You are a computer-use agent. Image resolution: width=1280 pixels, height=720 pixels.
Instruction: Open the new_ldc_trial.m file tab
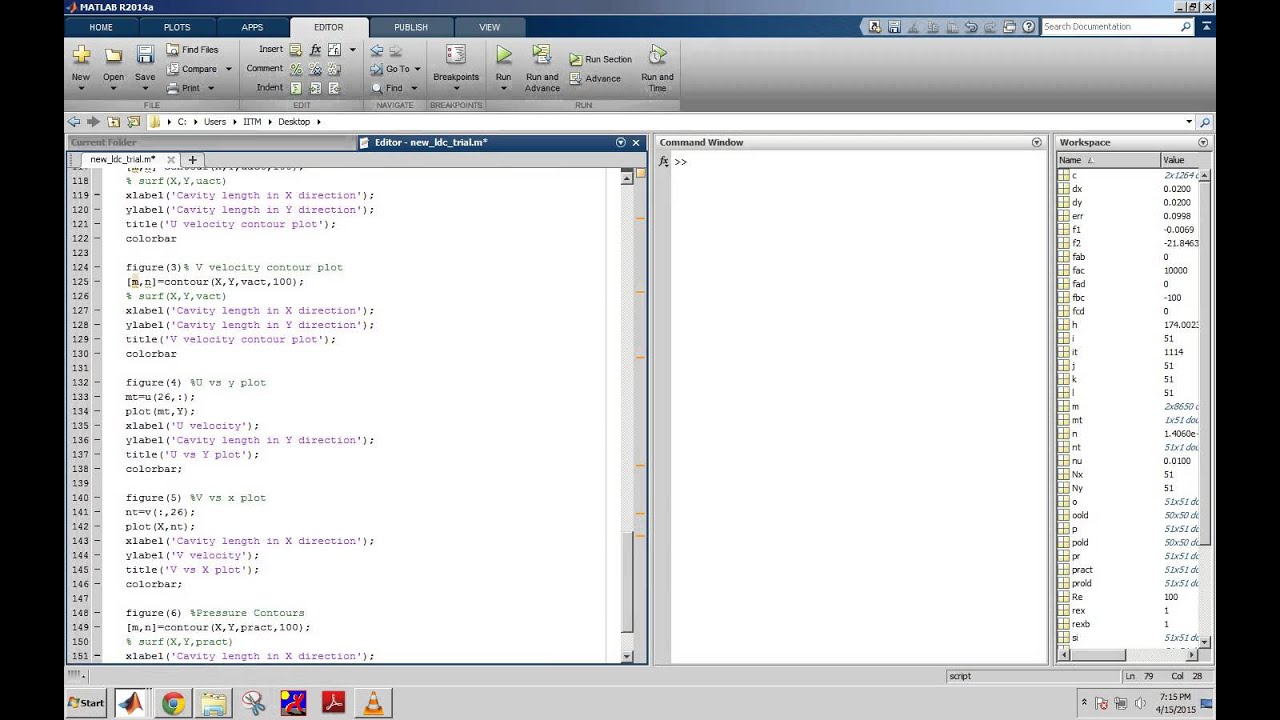click(x=122, y=159)
